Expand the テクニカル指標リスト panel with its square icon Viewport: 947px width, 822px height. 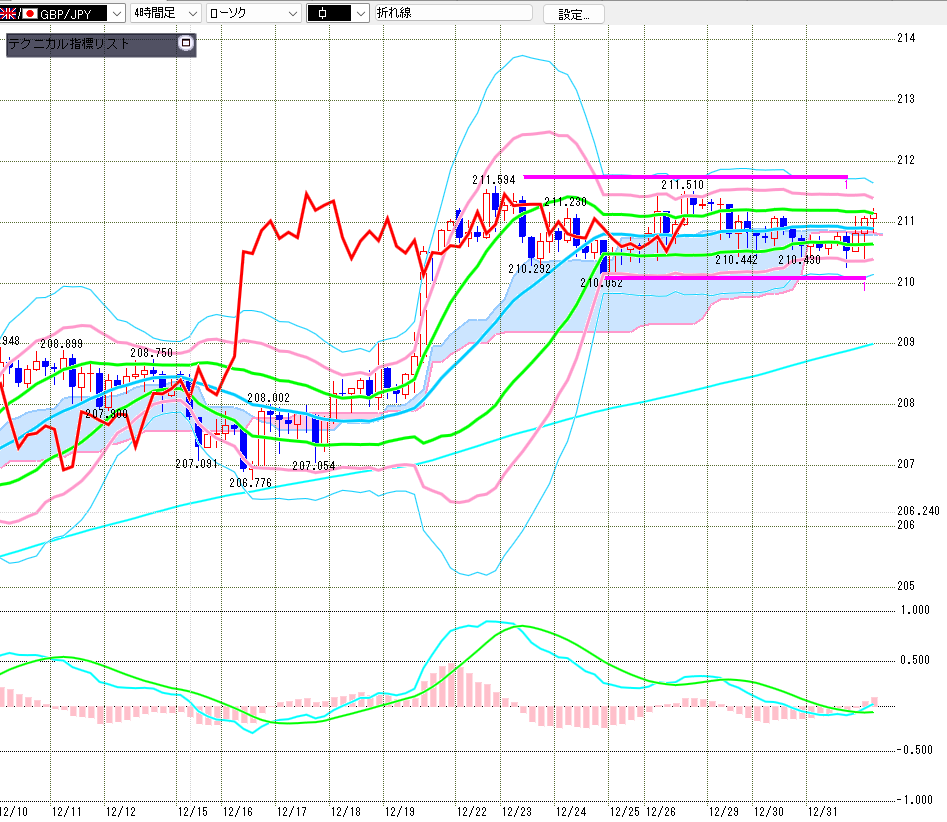coord(184,43)
